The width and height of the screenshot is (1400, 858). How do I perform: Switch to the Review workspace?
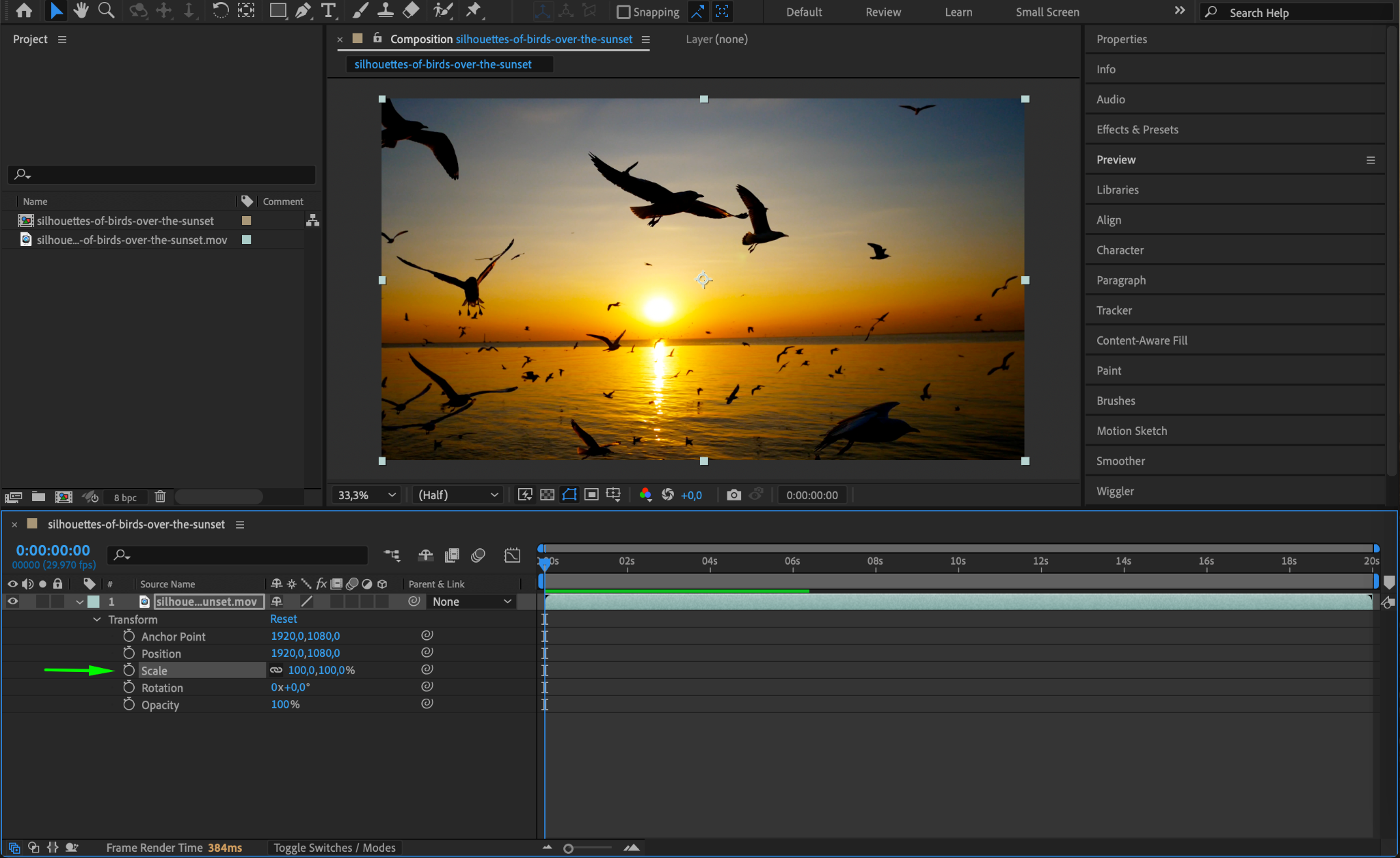(883, 12)
